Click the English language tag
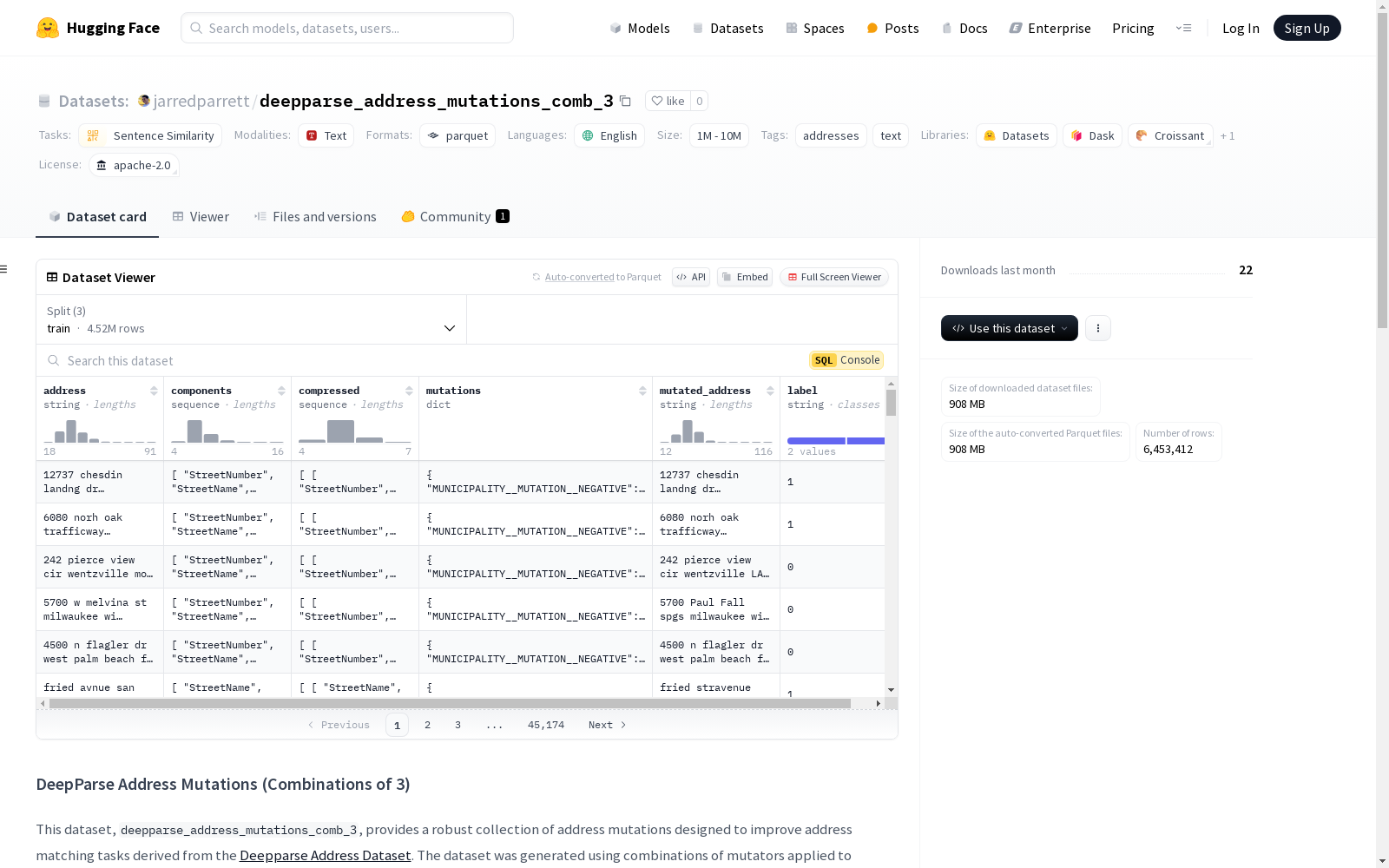 pos(609,135)
